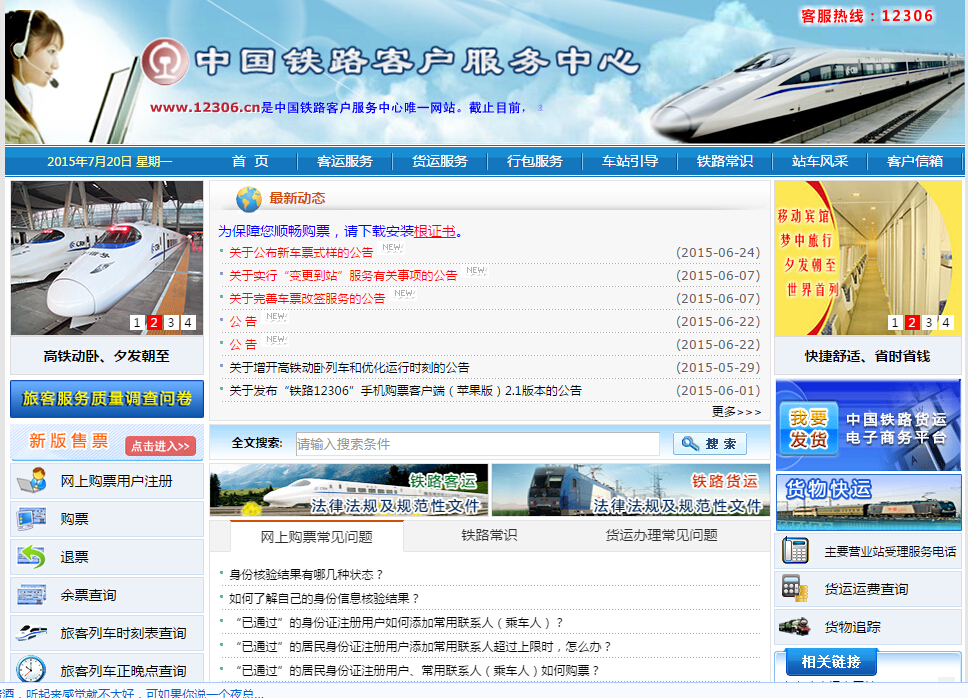Click 主要营业站受理服务电话 link text
968x698 pixels.
coord(890,551)
